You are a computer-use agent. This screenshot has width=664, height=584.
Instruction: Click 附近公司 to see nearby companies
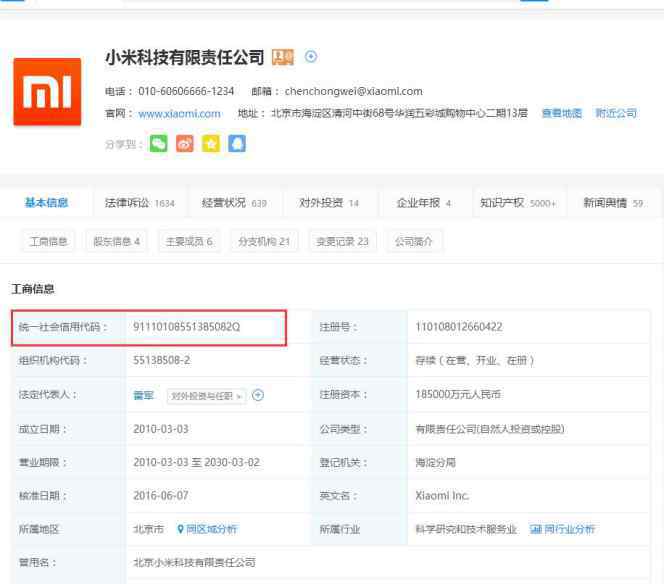coord(616,114)
